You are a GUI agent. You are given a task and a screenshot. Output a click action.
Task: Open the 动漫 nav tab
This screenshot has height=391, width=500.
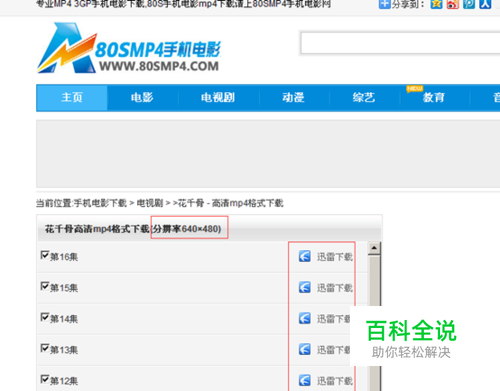click(293, 97)
